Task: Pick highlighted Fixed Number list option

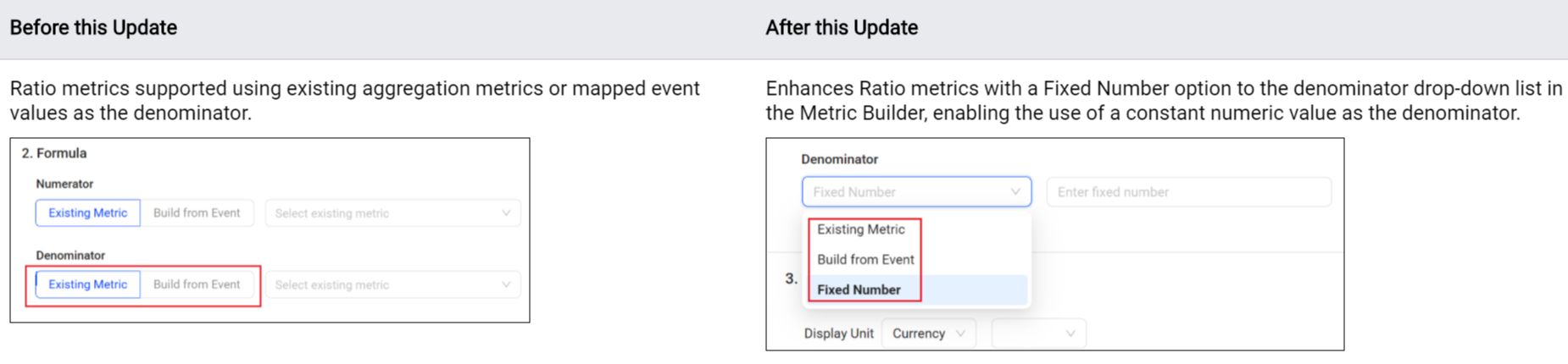Action: [859, 290]
